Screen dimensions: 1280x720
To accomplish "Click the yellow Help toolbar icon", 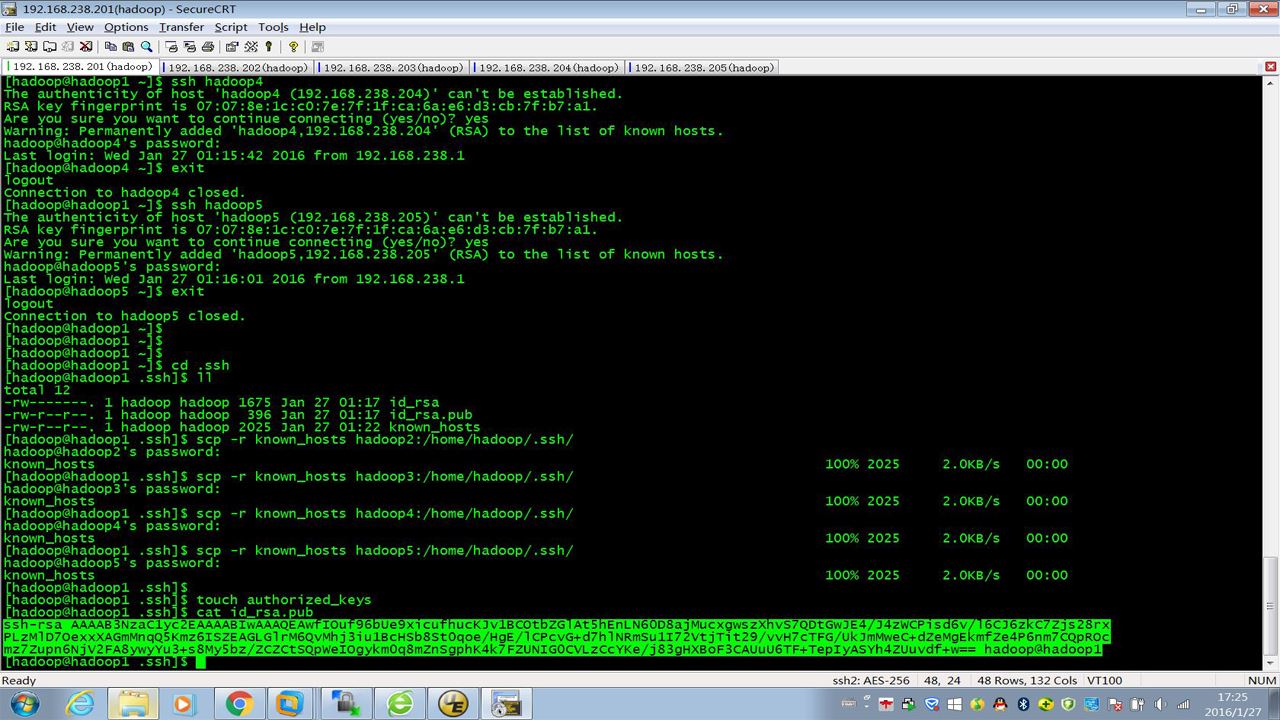I will (293, 46).
